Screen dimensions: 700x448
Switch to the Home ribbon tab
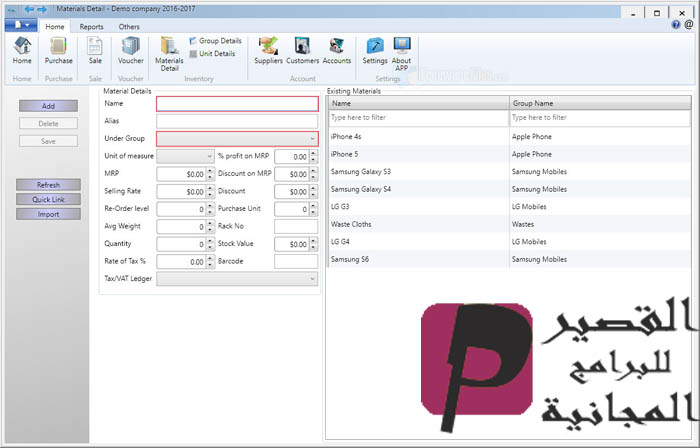click(54, 27)
